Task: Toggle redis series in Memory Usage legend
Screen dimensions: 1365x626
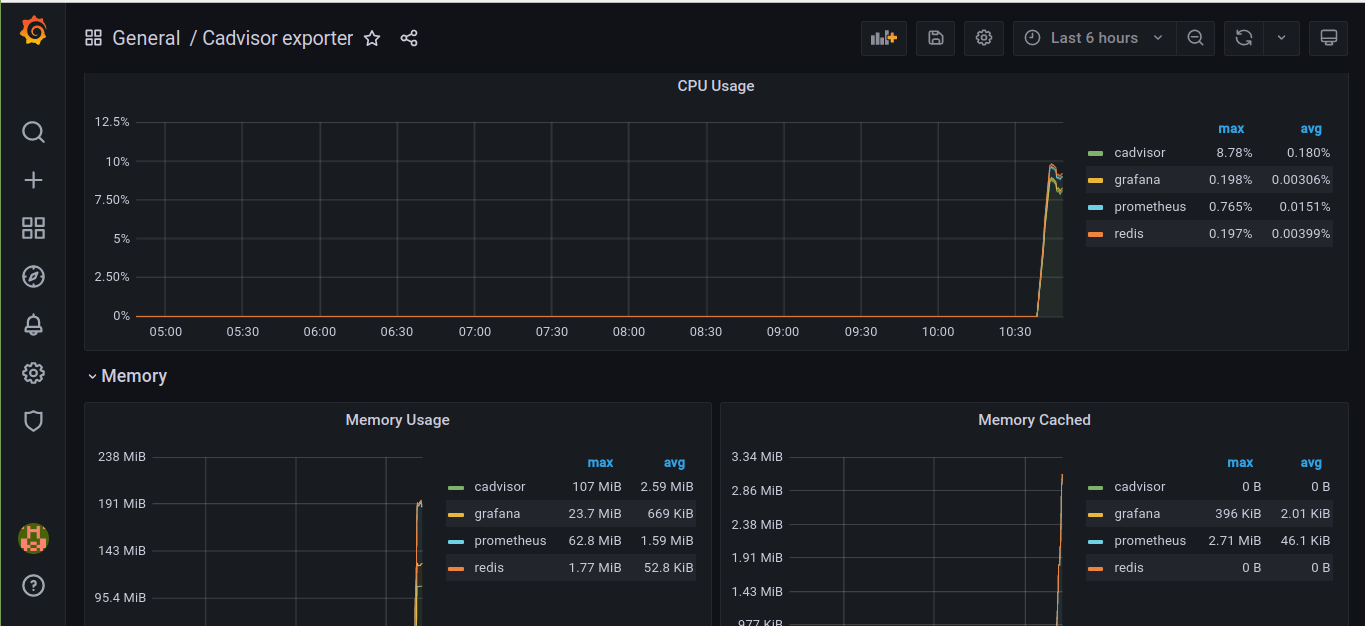Action: [489, 568]
